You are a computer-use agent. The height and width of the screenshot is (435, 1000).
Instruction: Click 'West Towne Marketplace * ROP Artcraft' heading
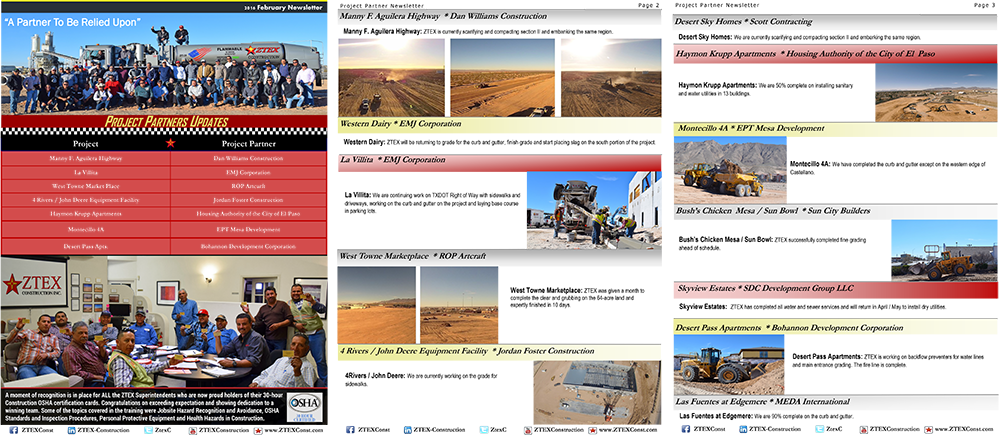coord(413,256)
